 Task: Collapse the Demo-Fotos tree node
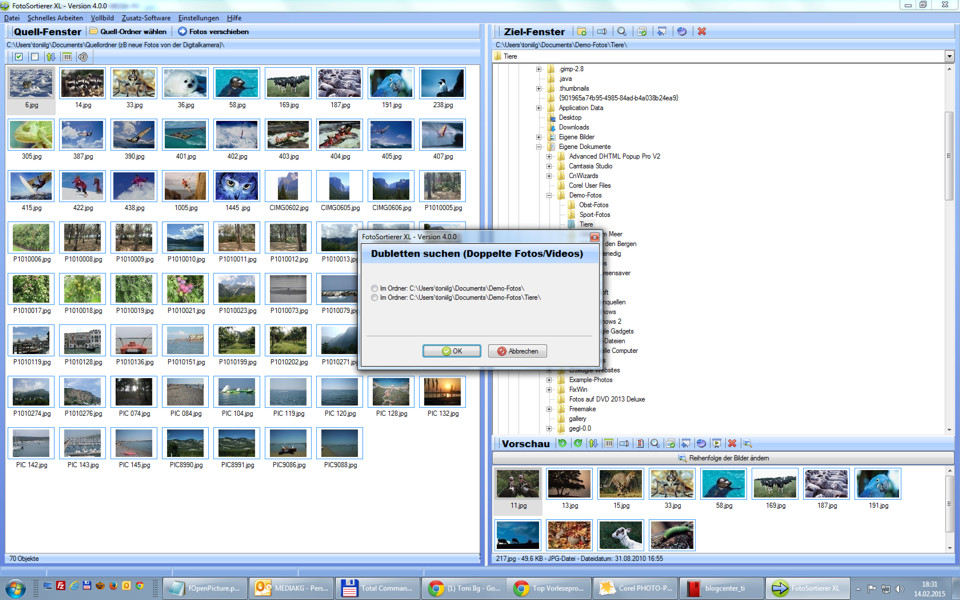click(x=548, y=195)
